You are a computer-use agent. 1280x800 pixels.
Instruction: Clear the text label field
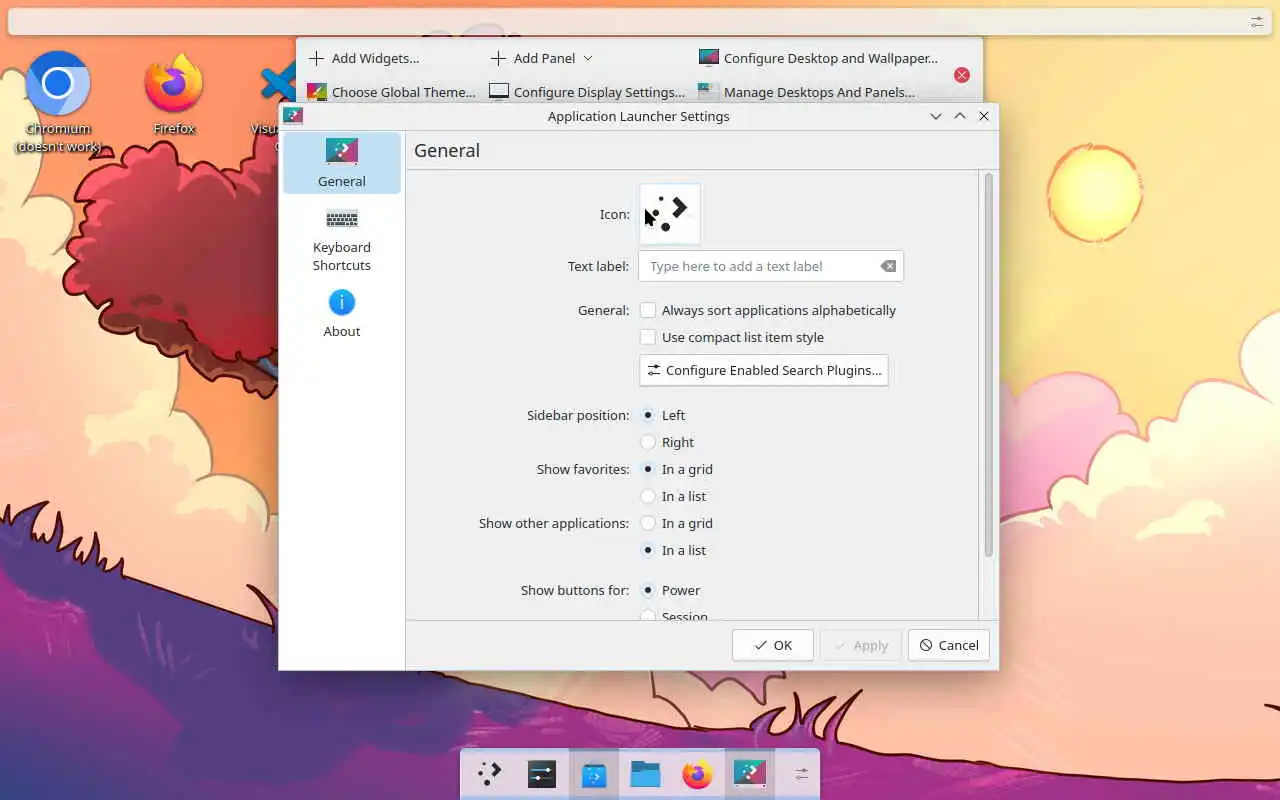[x=888, y=266]
